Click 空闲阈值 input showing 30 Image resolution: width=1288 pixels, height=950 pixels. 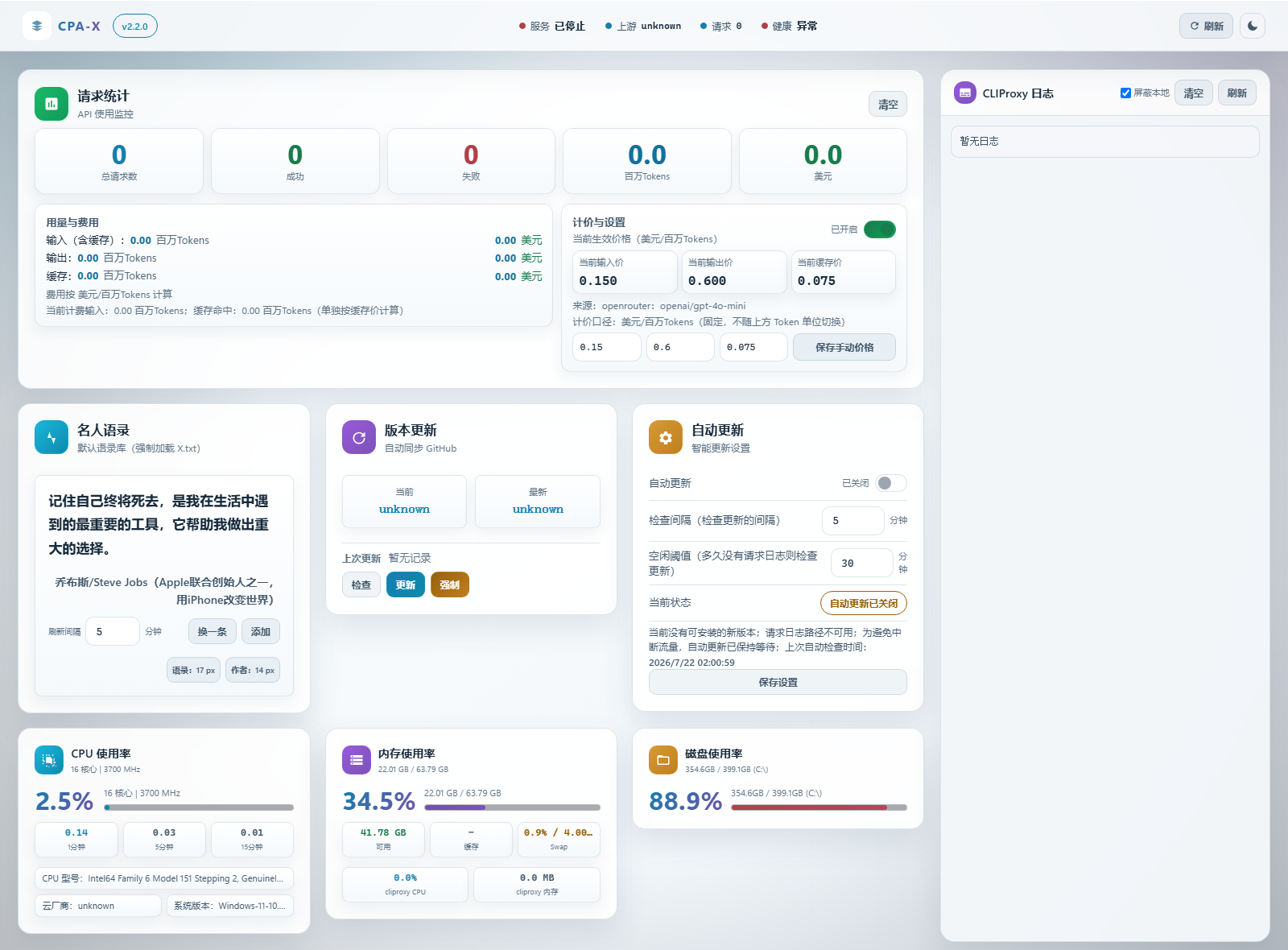[x=862, y=563]
